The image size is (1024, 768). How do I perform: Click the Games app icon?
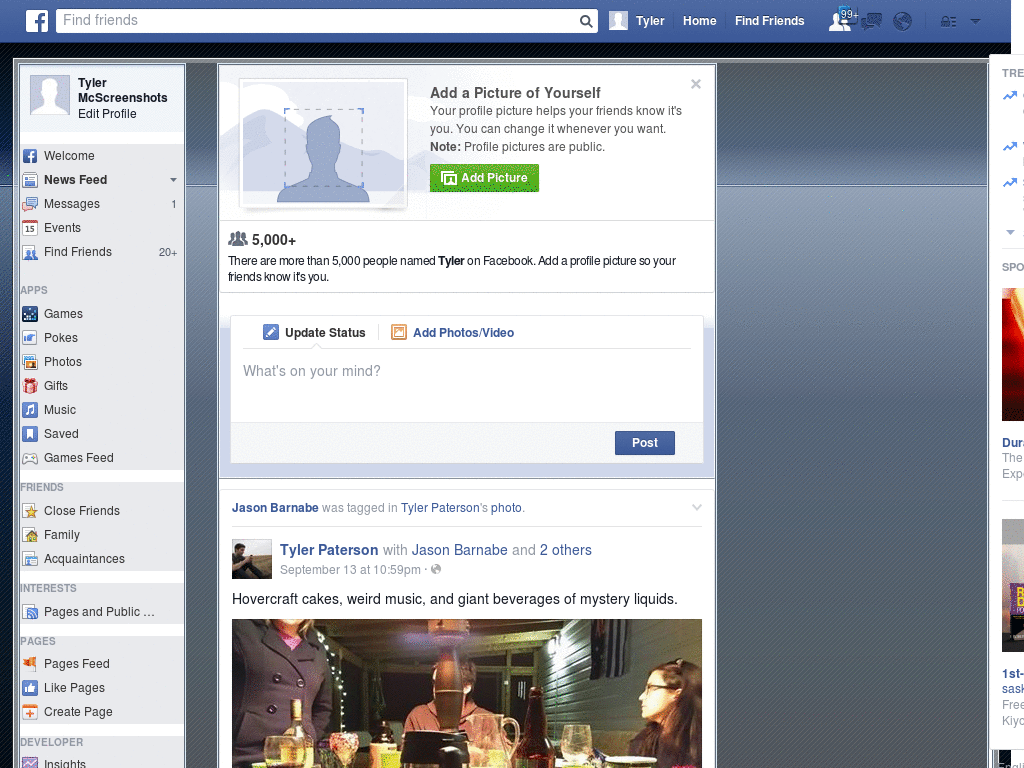(30, 314)
